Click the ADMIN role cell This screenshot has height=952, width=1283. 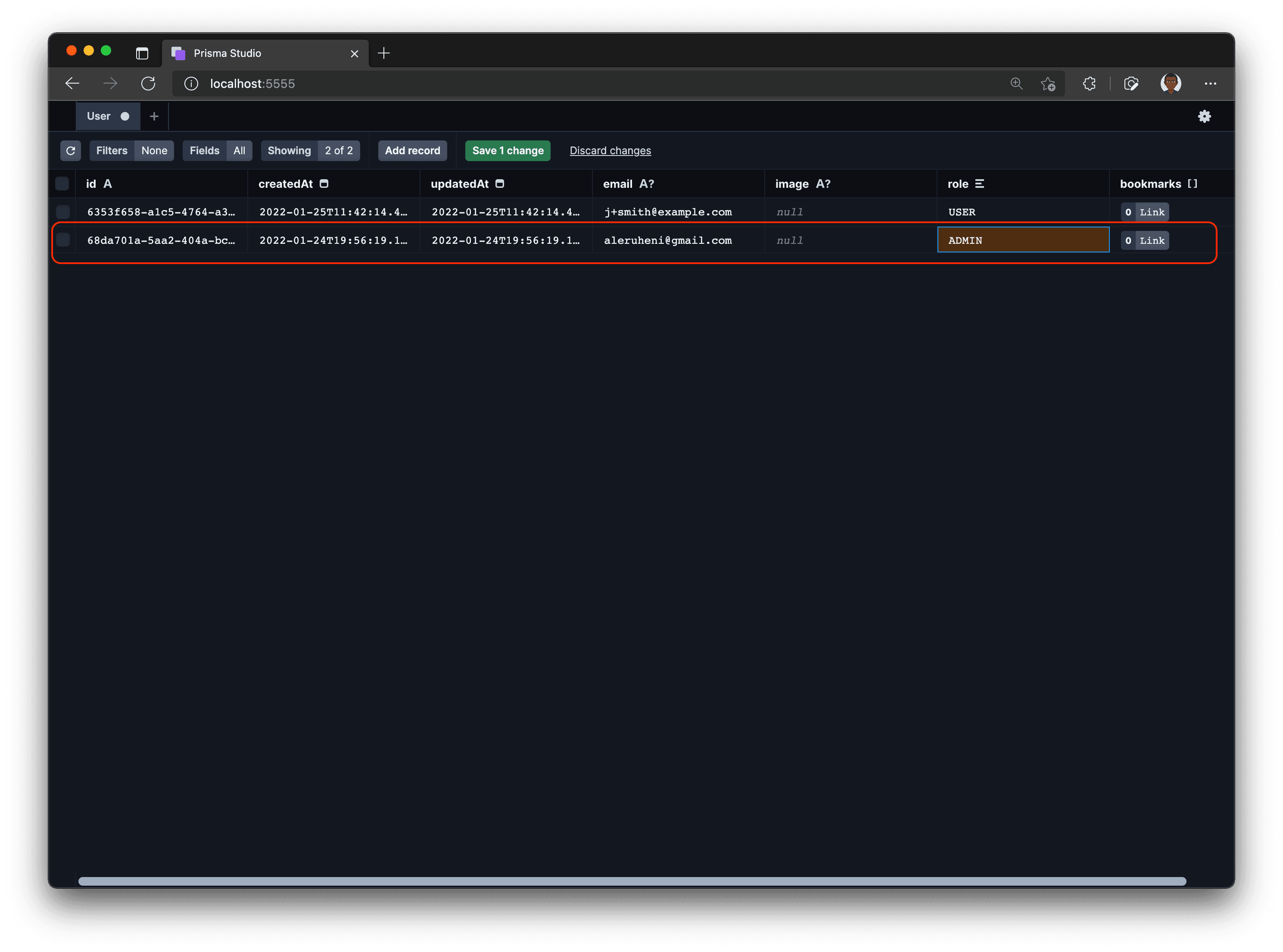pos(1023,240)
